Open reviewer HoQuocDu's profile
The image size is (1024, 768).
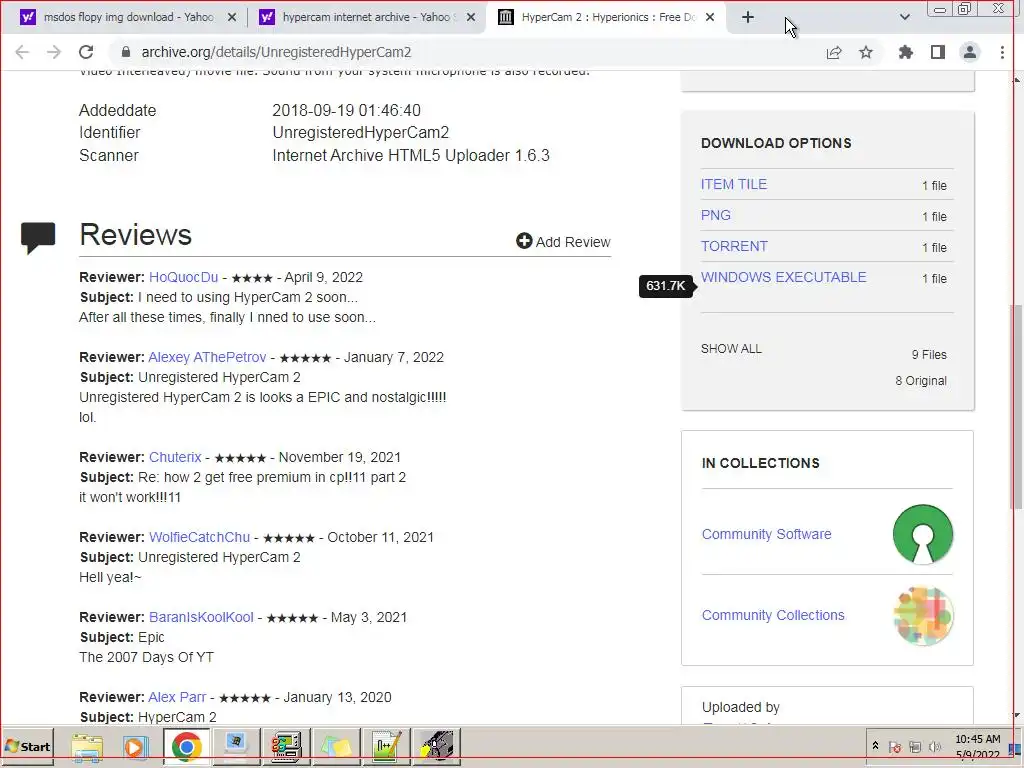pos(184,277)
